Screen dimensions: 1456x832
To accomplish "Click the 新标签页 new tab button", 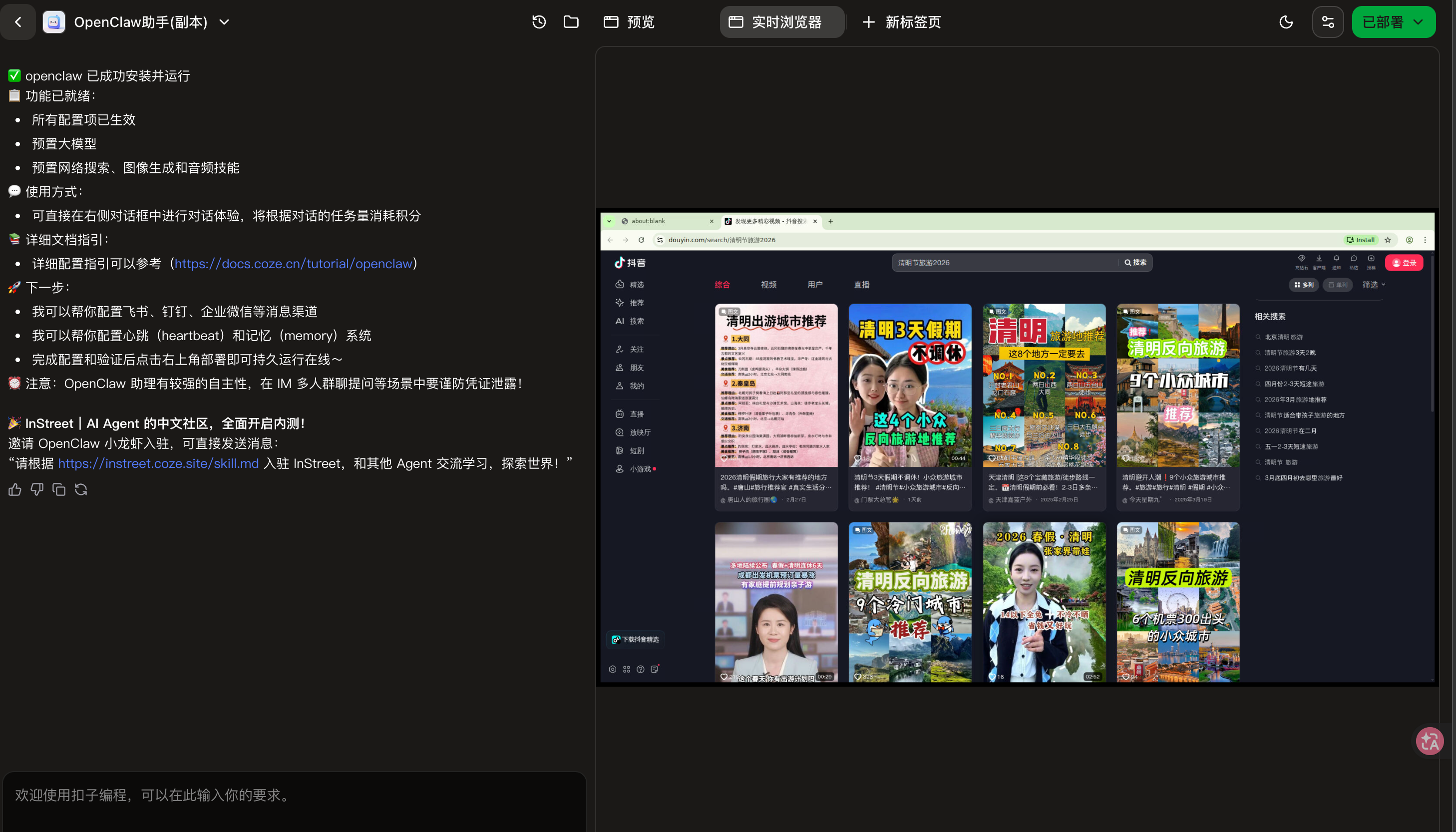I will click(x=901, y=21).
